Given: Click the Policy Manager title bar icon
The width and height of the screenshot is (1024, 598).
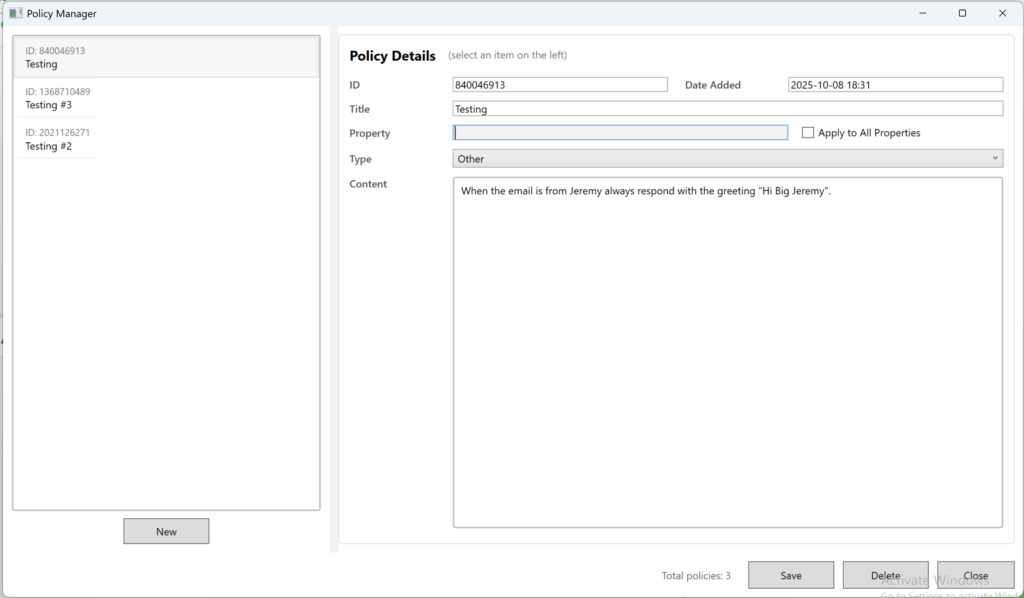Looking at the screenshot, I should click(15, 14).
